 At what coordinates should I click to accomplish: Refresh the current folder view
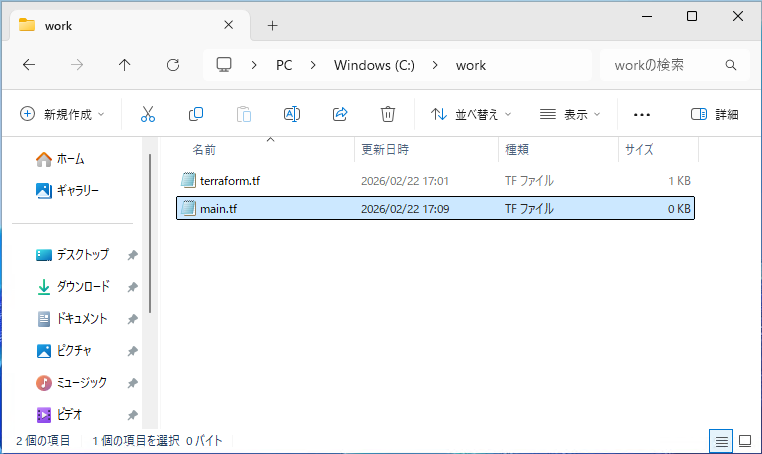point(173,65)
